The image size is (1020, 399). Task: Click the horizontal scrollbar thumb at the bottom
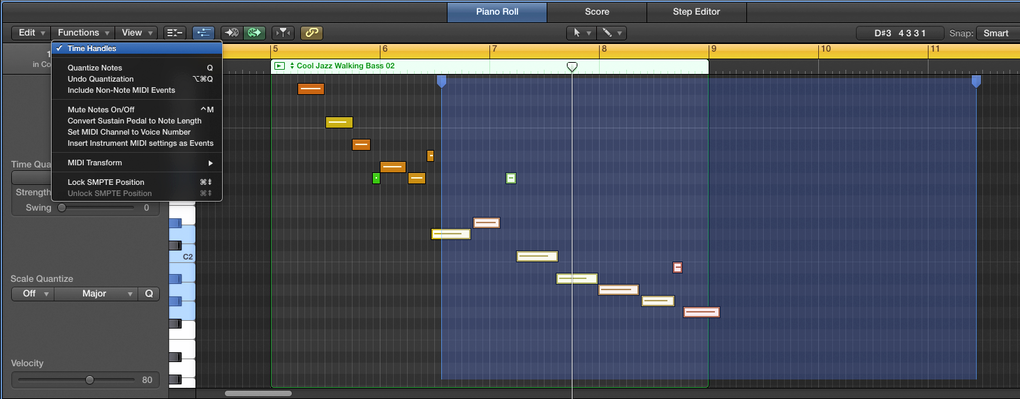258,393
